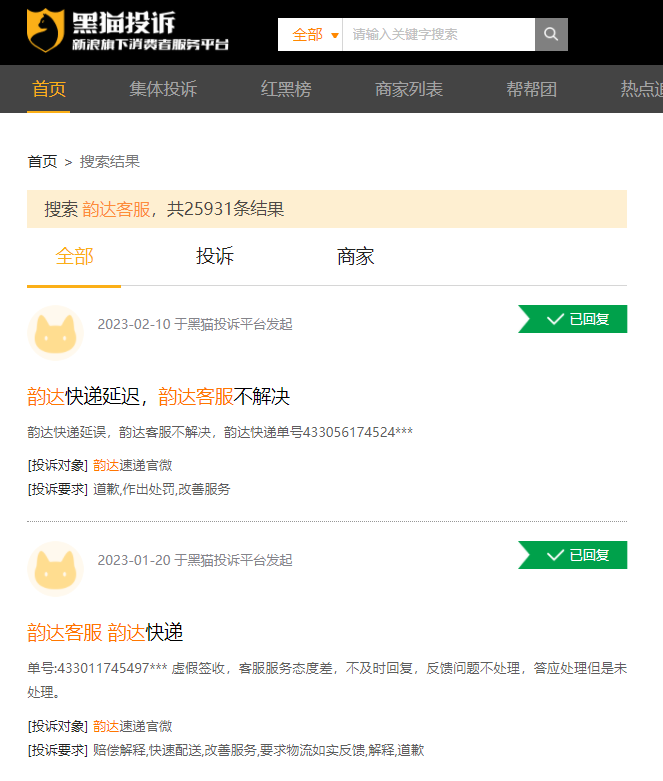Viewport: 663px width, 781px height.
Task: Switch to the 投诉 results tab
Action: tap(215, 257)
